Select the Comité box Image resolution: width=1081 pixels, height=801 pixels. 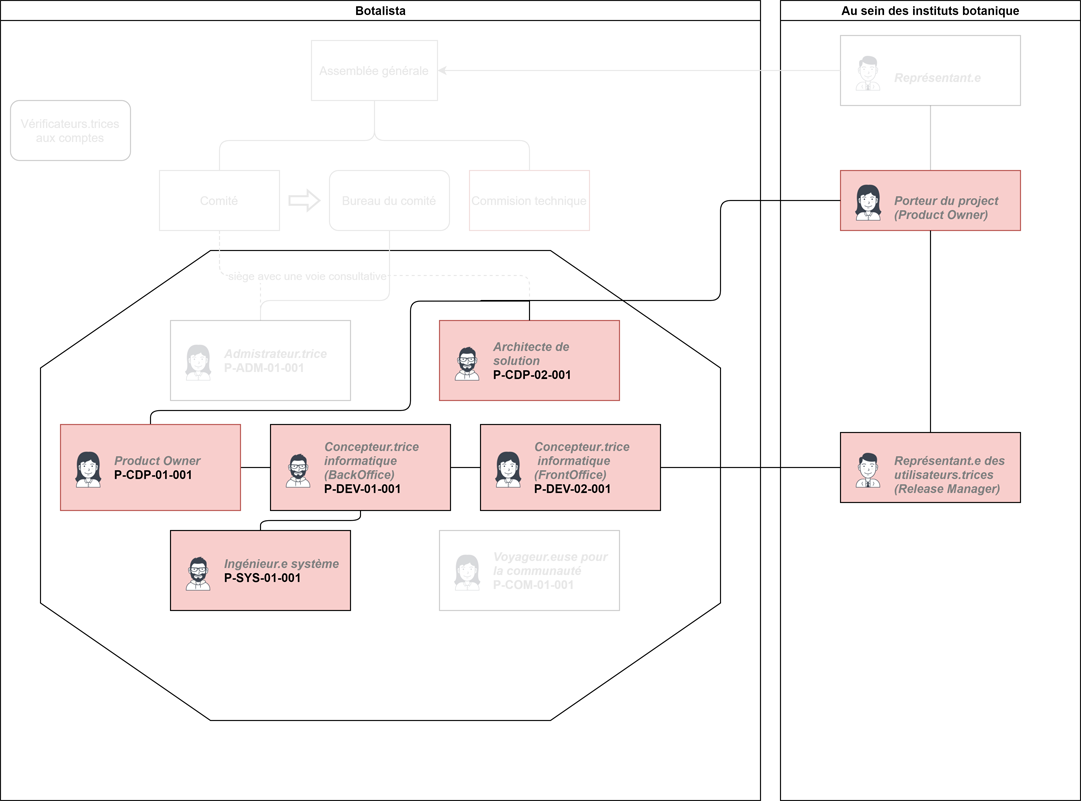pos(219,201)
